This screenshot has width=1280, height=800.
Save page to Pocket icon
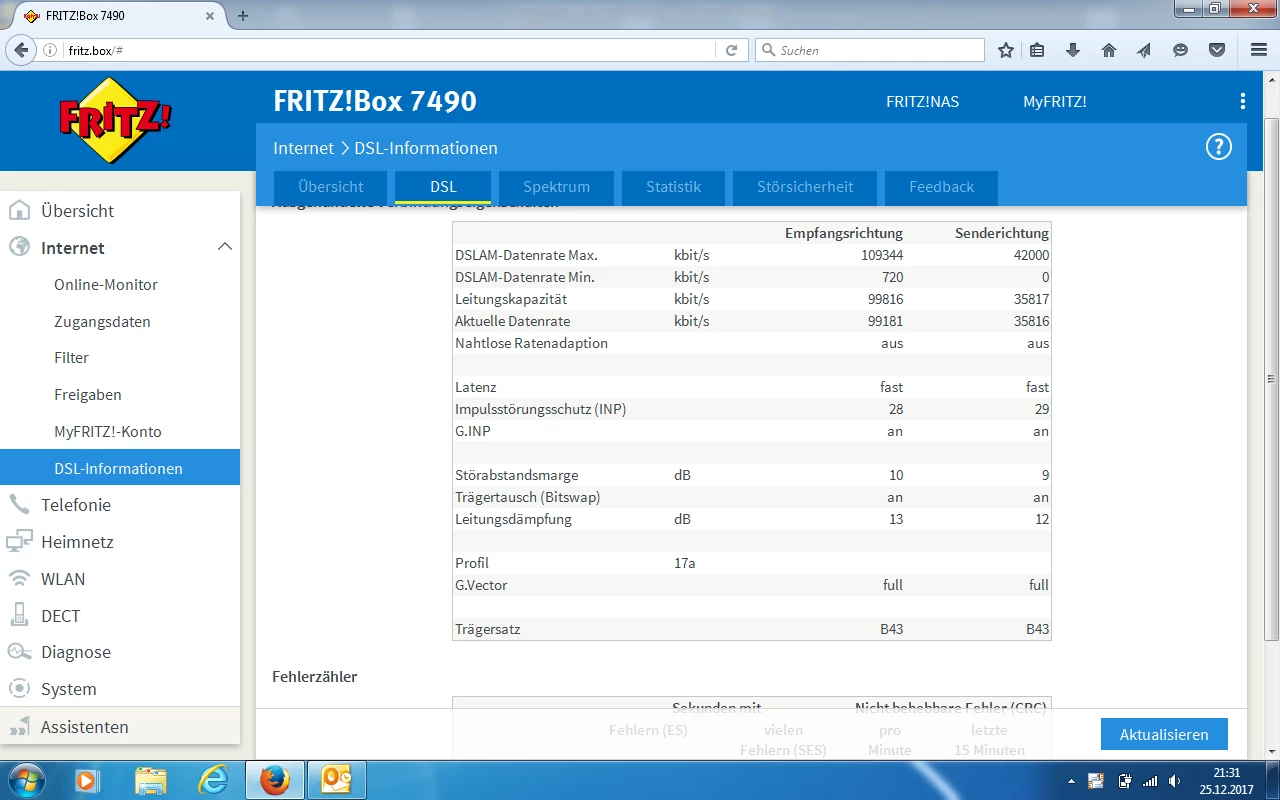pyautogui.click(x=1217, y=50)
